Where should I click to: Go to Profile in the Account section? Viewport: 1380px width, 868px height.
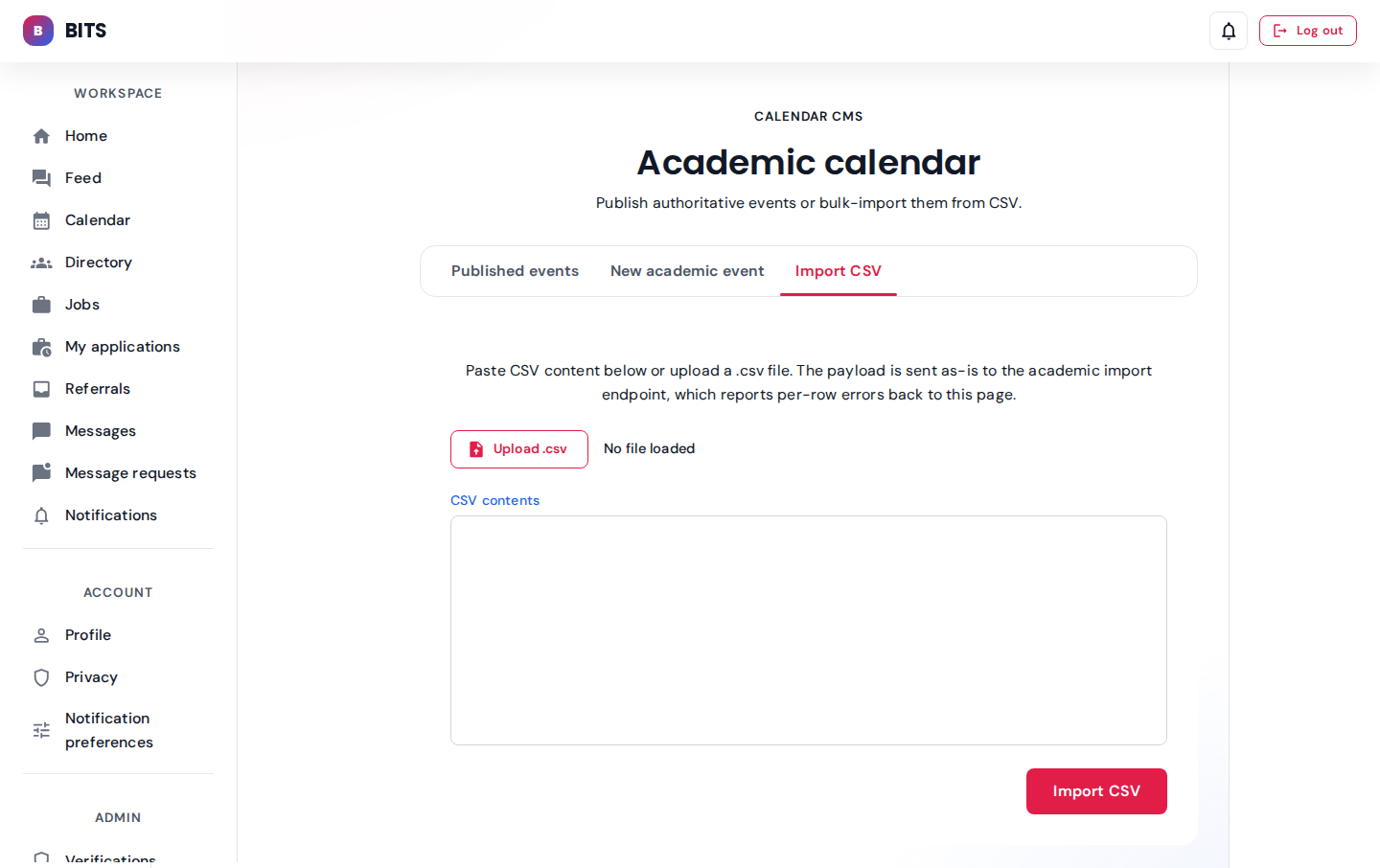(88, 635)
